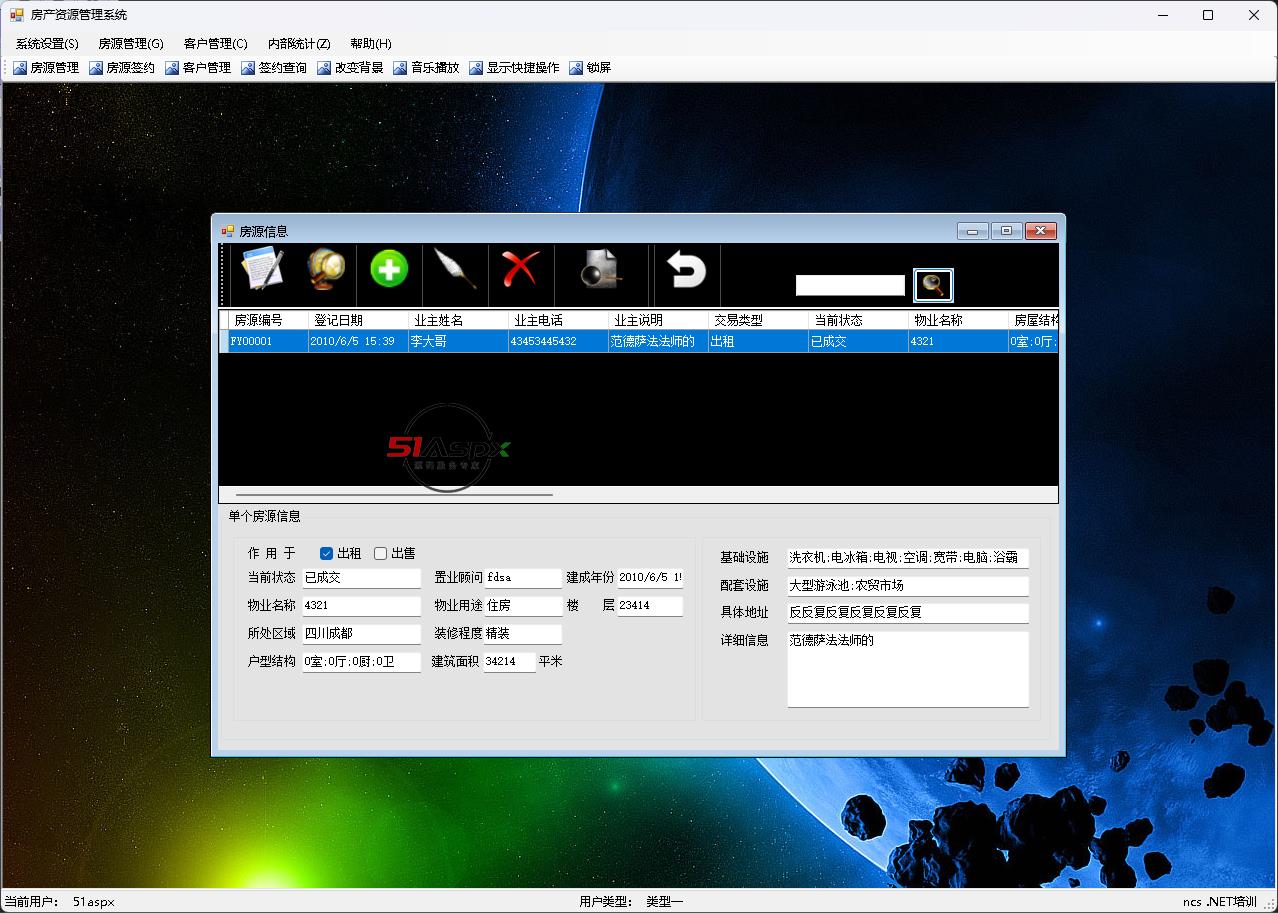
Task: Click the red X delete icon
Action: [520, 270]
